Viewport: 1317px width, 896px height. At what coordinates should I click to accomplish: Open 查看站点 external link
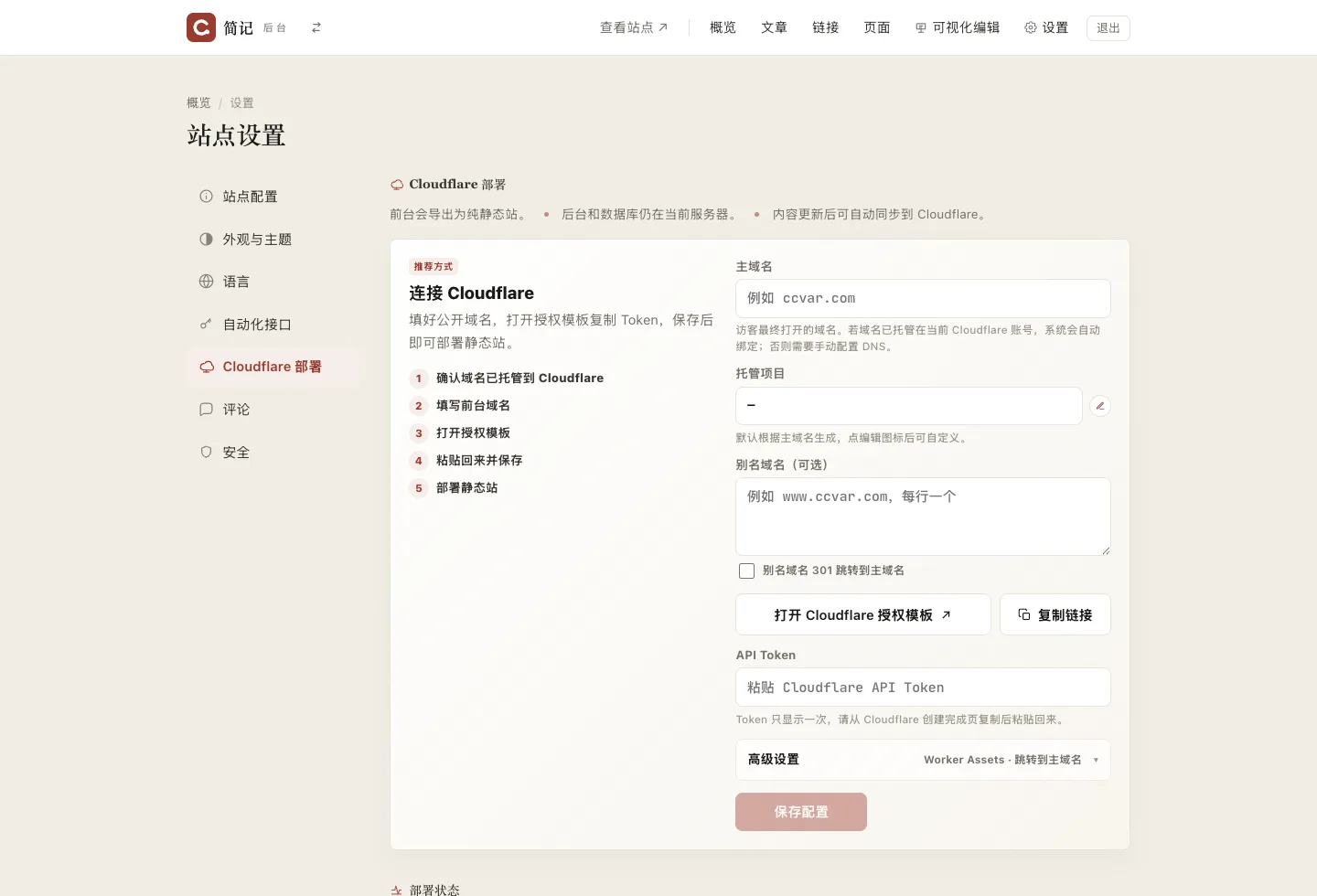click(x=634, y=27)
